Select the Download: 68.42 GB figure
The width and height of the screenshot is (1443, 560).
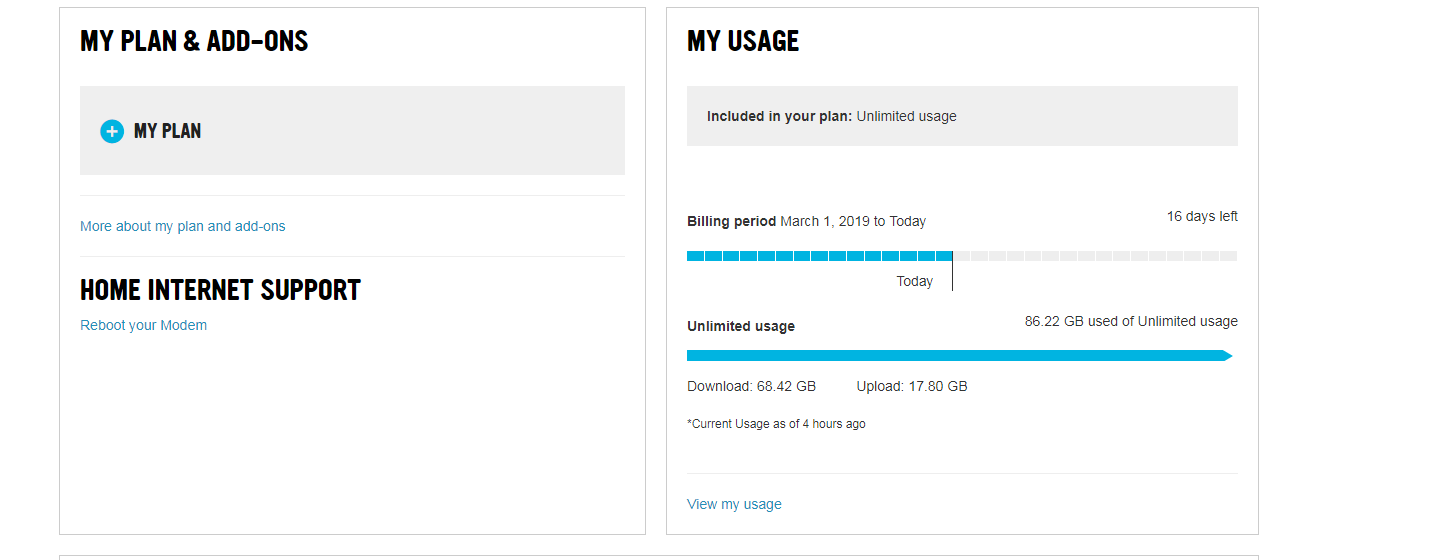pyautogui.click(x=751, y=386)
